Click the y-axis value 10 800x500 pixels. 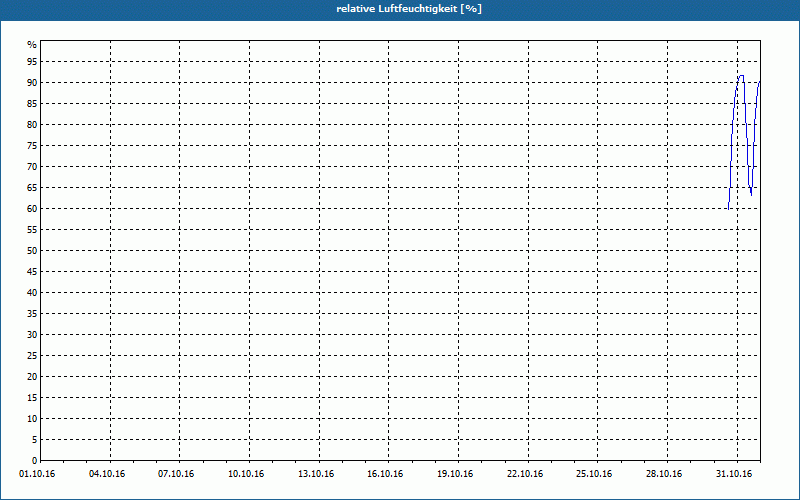(x=32, y=418)
